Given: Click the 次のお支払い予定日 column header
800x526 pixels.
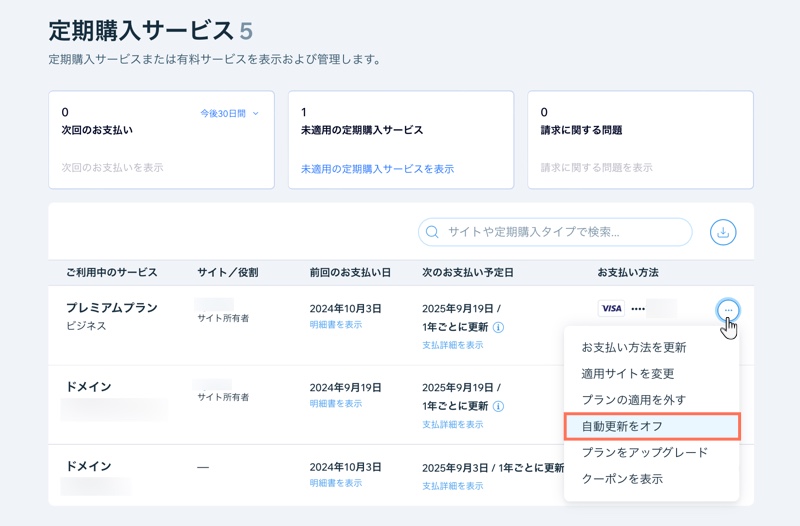Looking at the screenshot, I should [x=467, y=272].
